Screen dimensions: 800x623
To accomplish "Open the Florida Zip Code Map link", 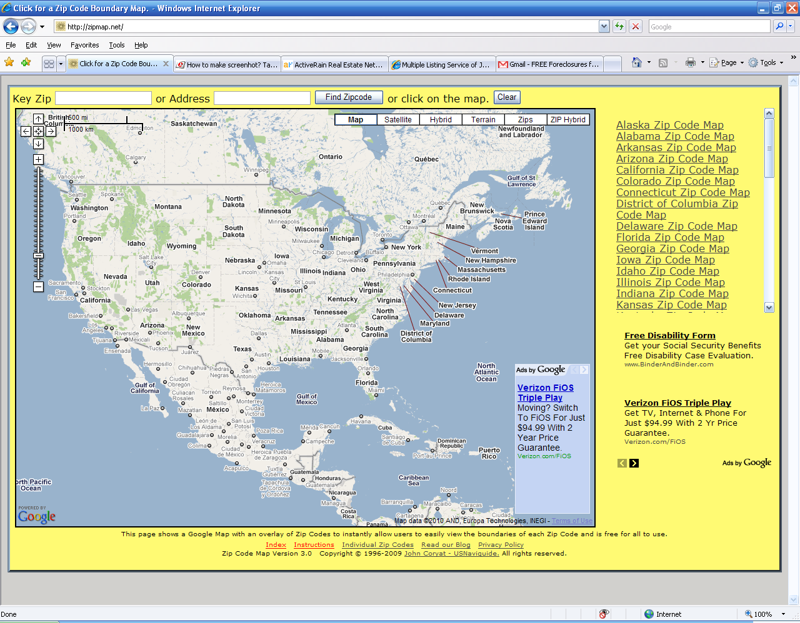I will pos(670,237).
